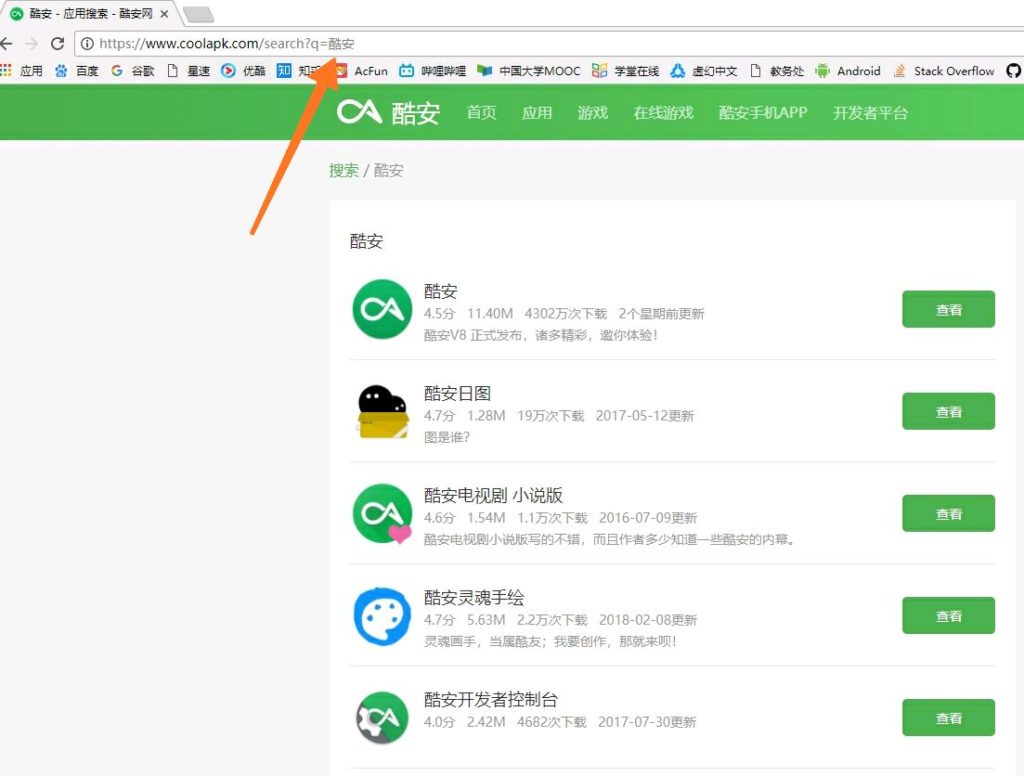Open 开发者平台 in site navigation
The width and height of the screenshot is (1024, 776).
point(870,112)
